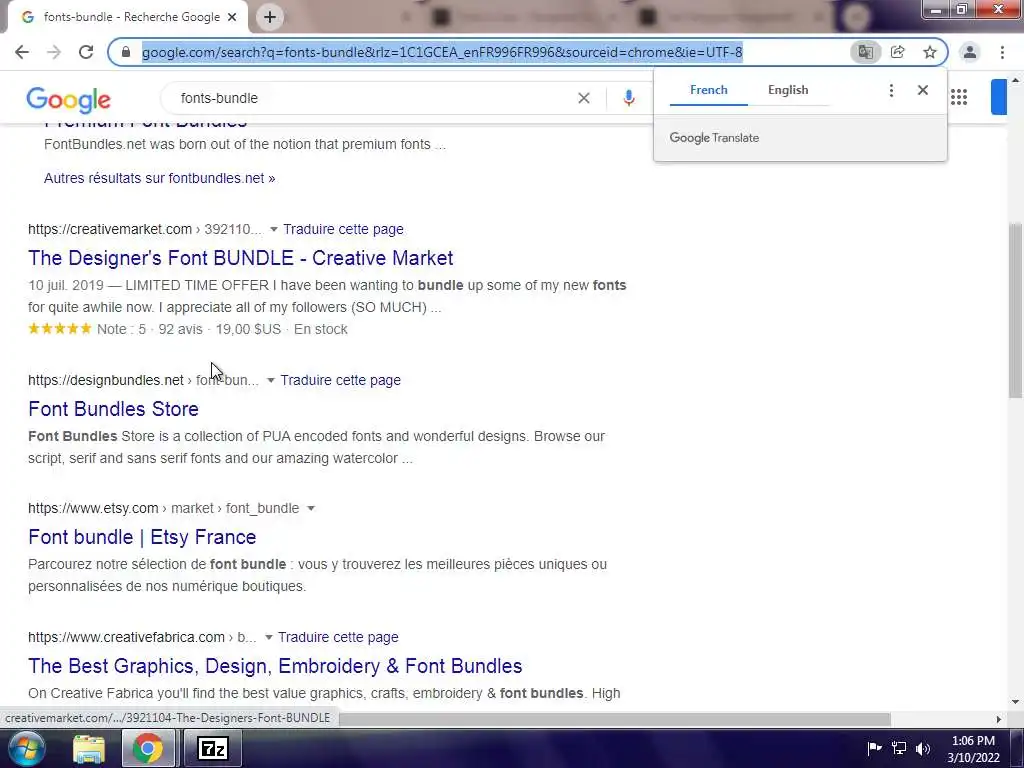
Task: Open The Designer's Font BUNDLE result
Action: tap(240, 258)
